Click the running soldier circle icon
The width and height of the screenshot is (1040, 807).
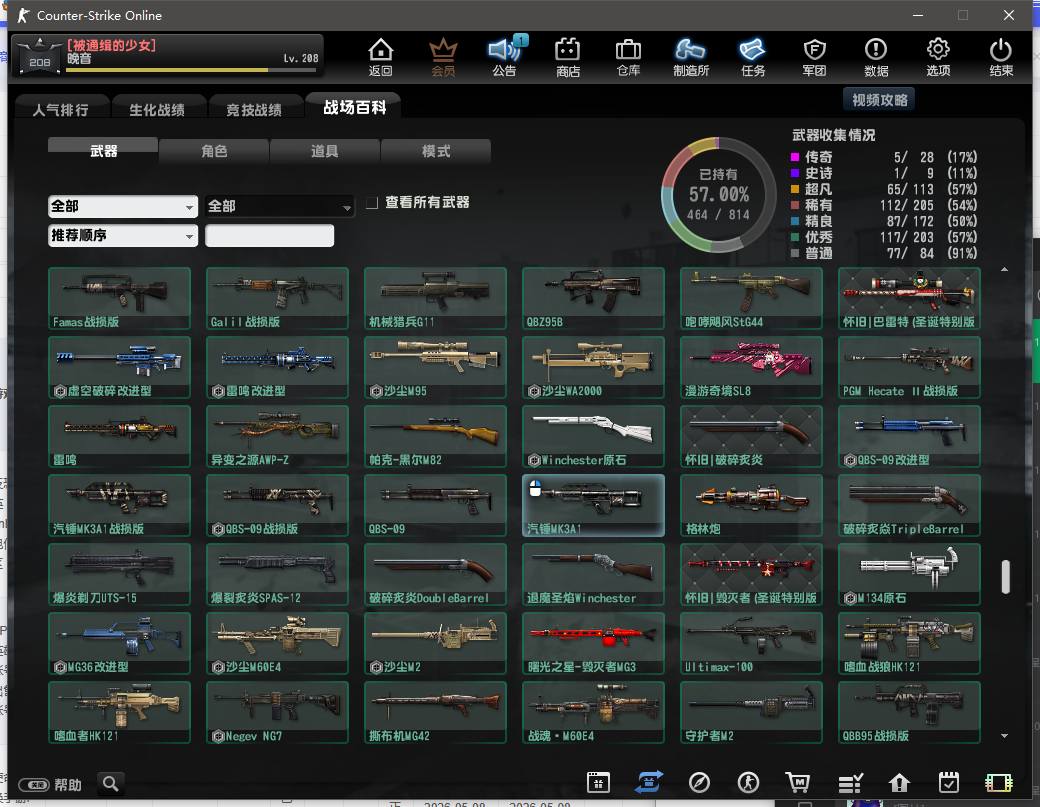pos(748,782)
